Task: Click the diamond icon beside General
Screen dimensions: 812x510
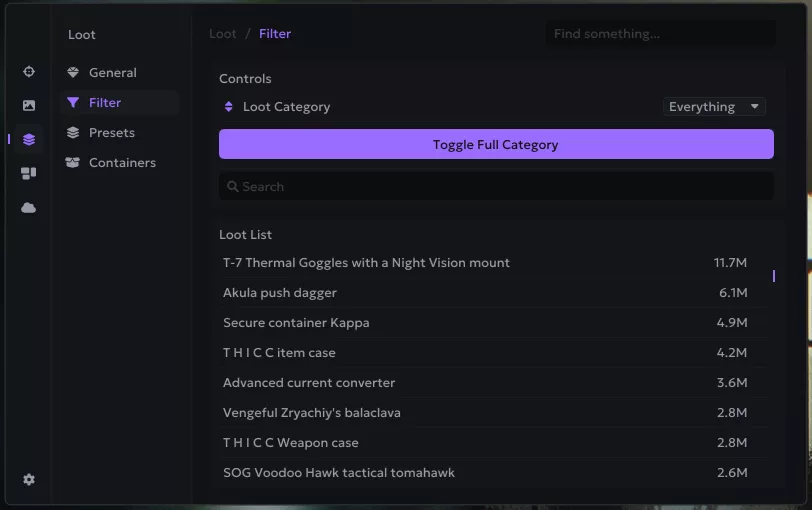Action: 73,73
